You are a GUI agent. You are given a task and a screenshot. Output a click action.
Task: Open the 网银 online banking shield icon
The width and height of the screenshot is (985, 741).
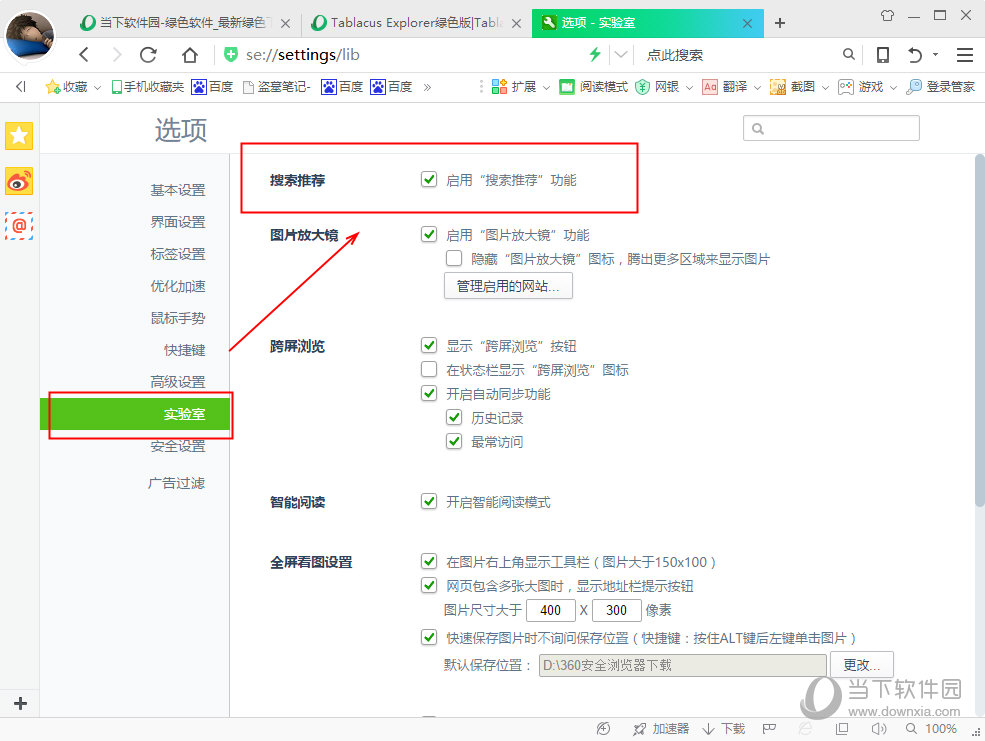click(x=663, y=87)
